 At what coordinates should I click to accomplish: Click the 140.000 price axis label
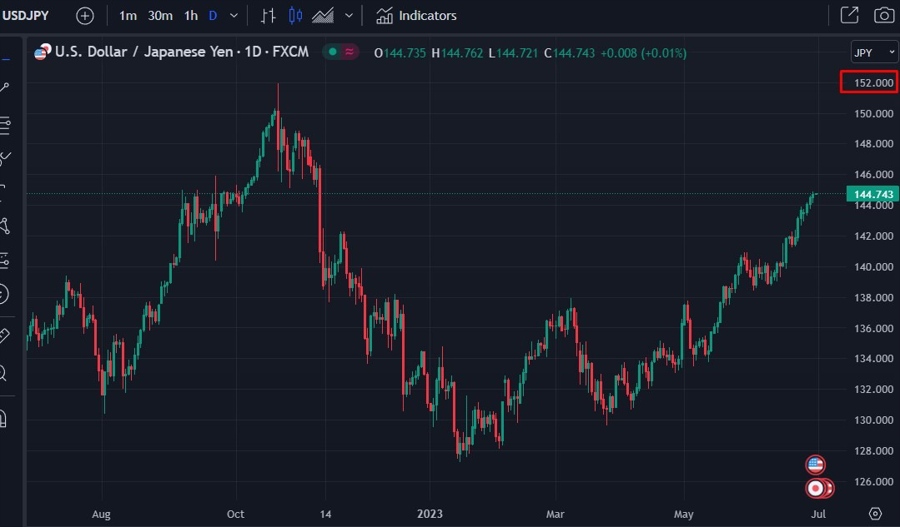click(x=873, y=267)
